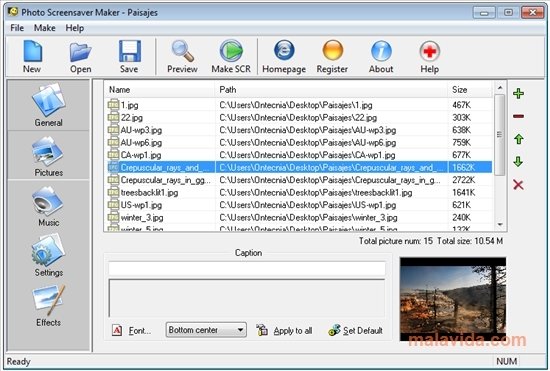The width and height of the screenshot is (550, 371).
Task: Switch to the General sidebar section
Action: tap(48, 104)
